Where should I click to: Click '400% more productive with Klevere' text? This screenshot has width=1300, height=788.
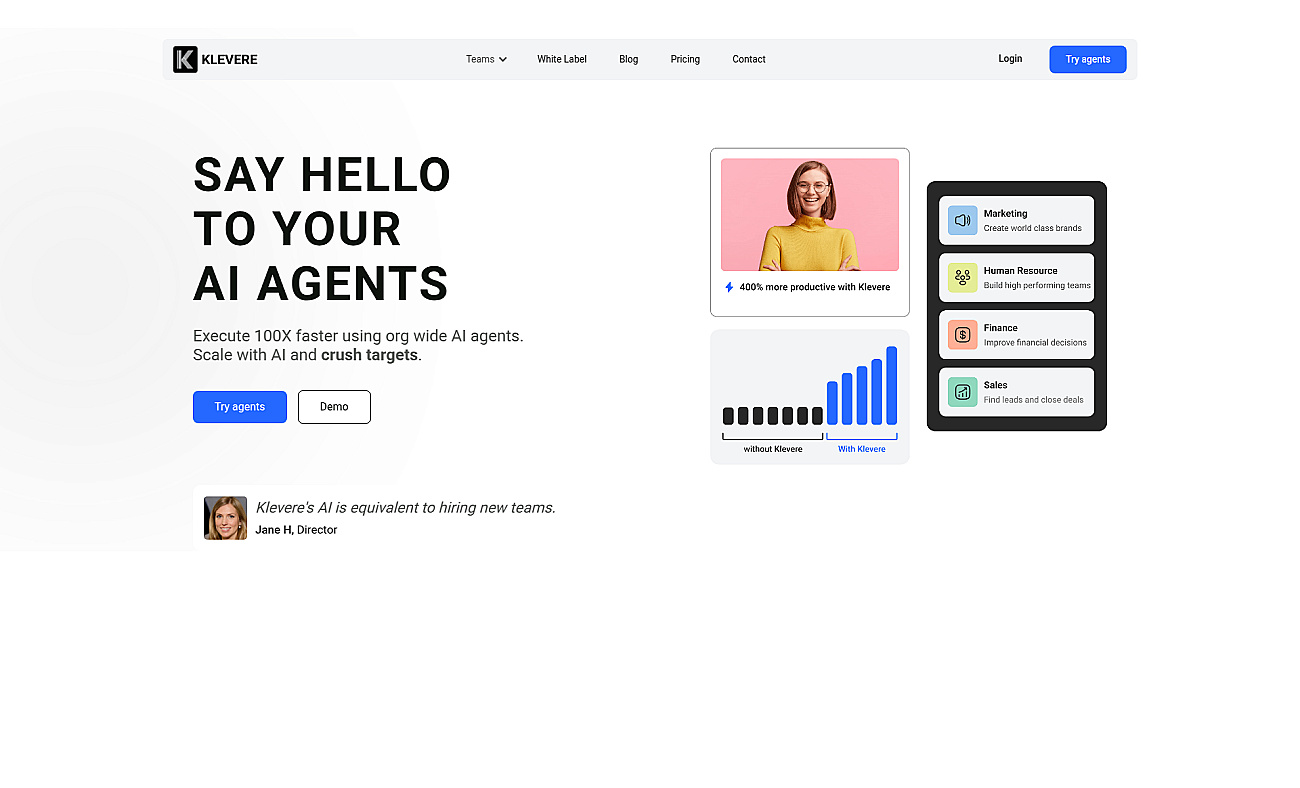[x=815, y=287]
